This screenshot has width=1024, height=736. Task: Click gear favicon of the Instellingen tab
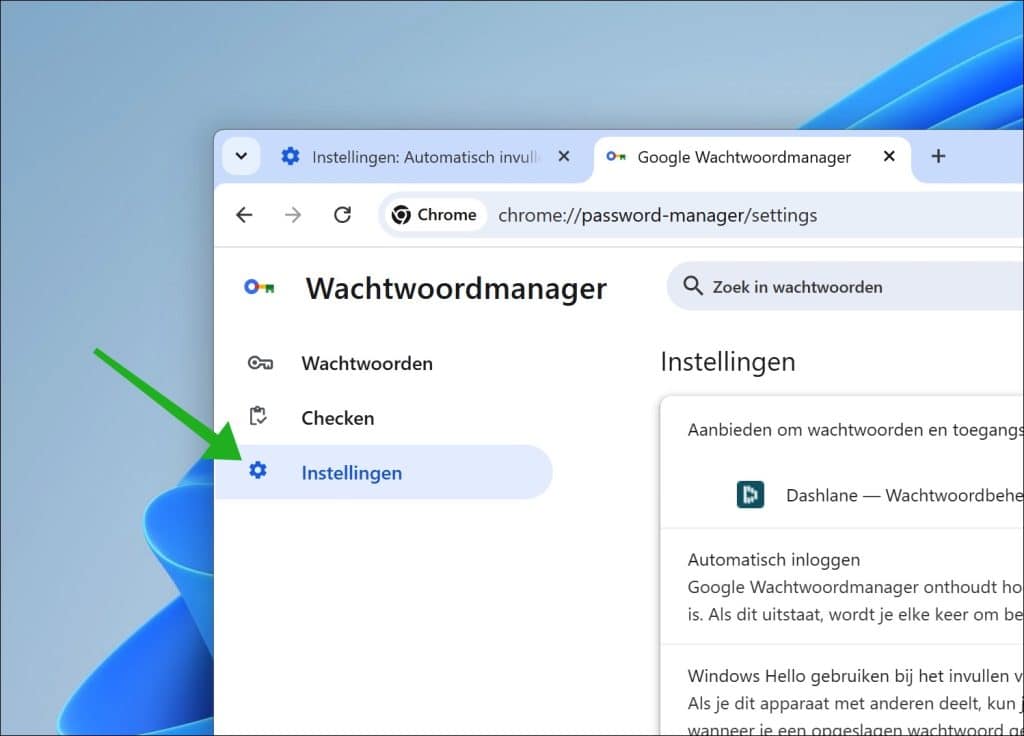[x=290, y=156]
